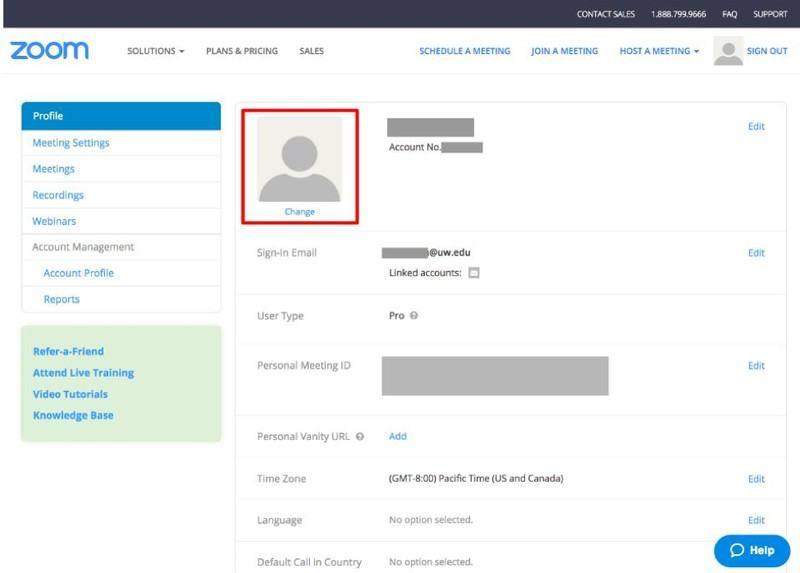The height and width of the screenshot is (573, 800).
Task: Expand the Host a Meeting dropdown
Action: [659, 51]
